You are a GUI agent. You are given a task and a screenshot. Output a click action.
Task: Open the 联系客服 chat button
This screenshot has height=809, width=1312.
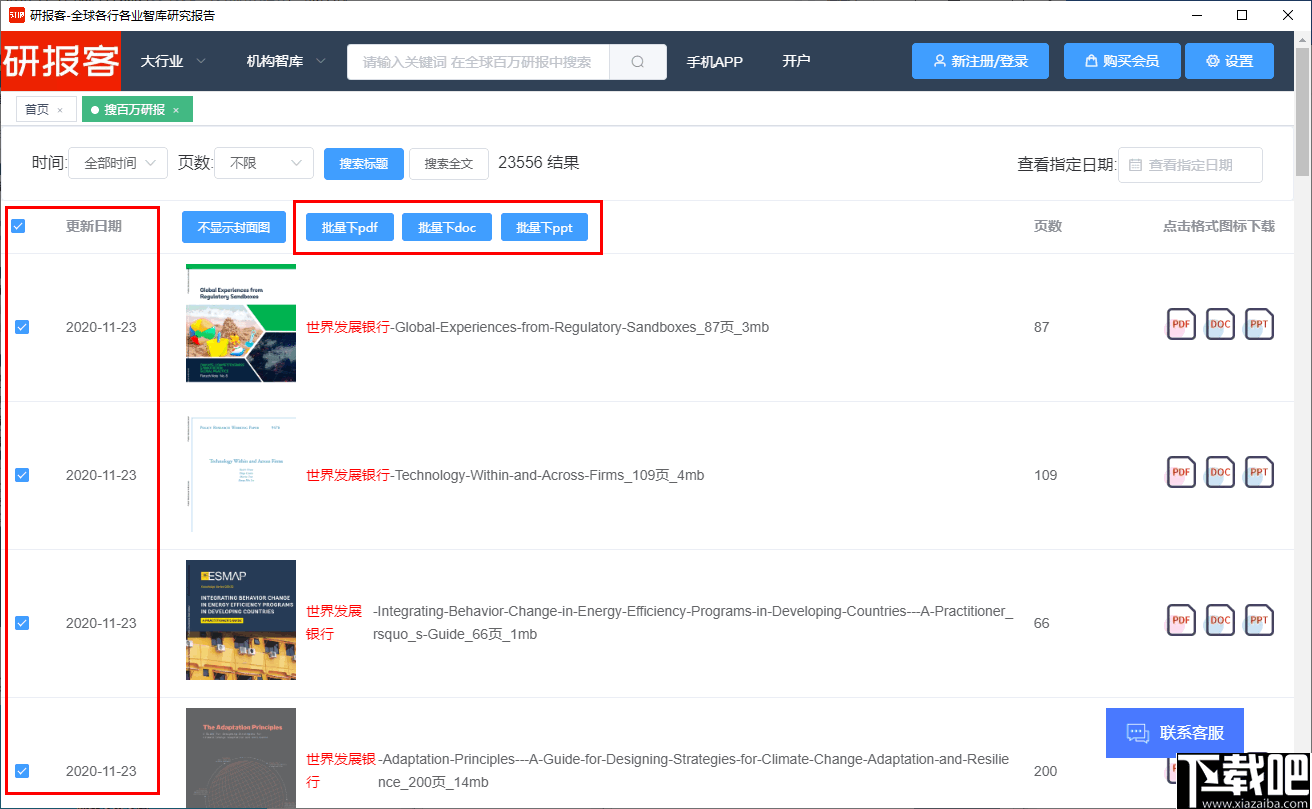[1175, 733]
